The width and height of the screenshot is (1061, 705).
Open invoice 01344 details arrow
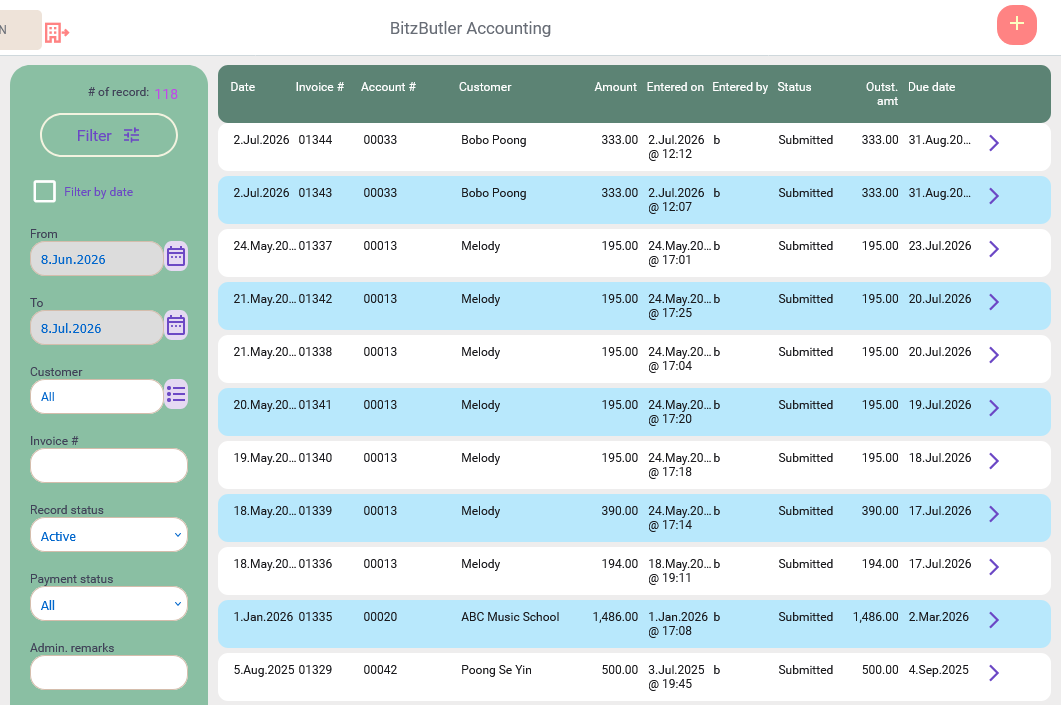(x=993, y=143)
